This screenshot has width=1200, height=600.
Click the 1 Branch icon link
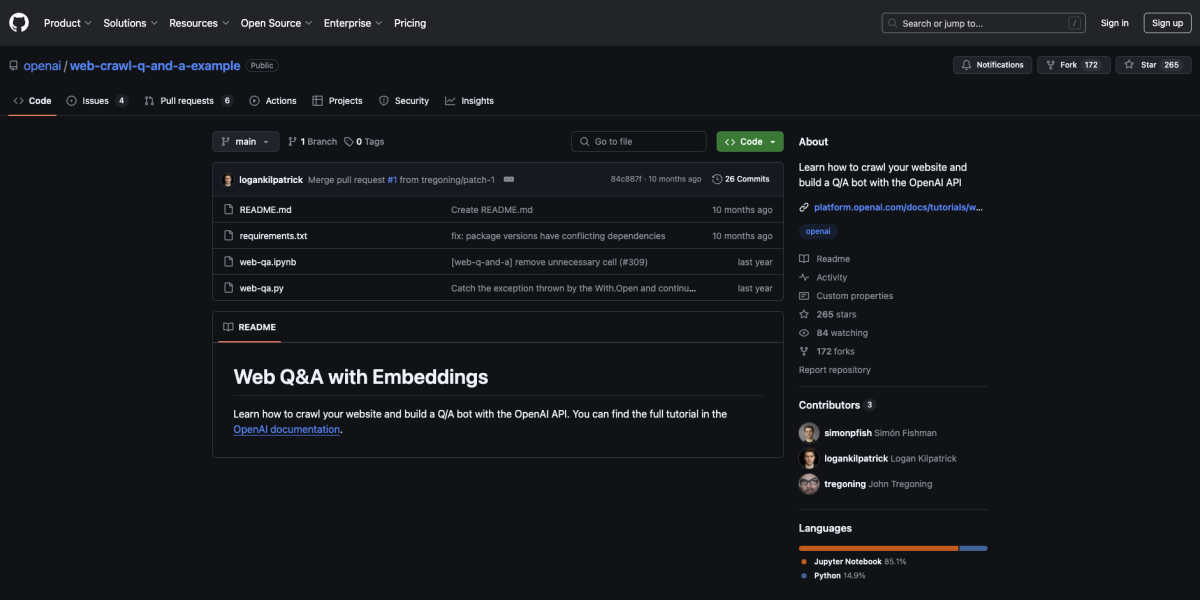tap(311, 142)
